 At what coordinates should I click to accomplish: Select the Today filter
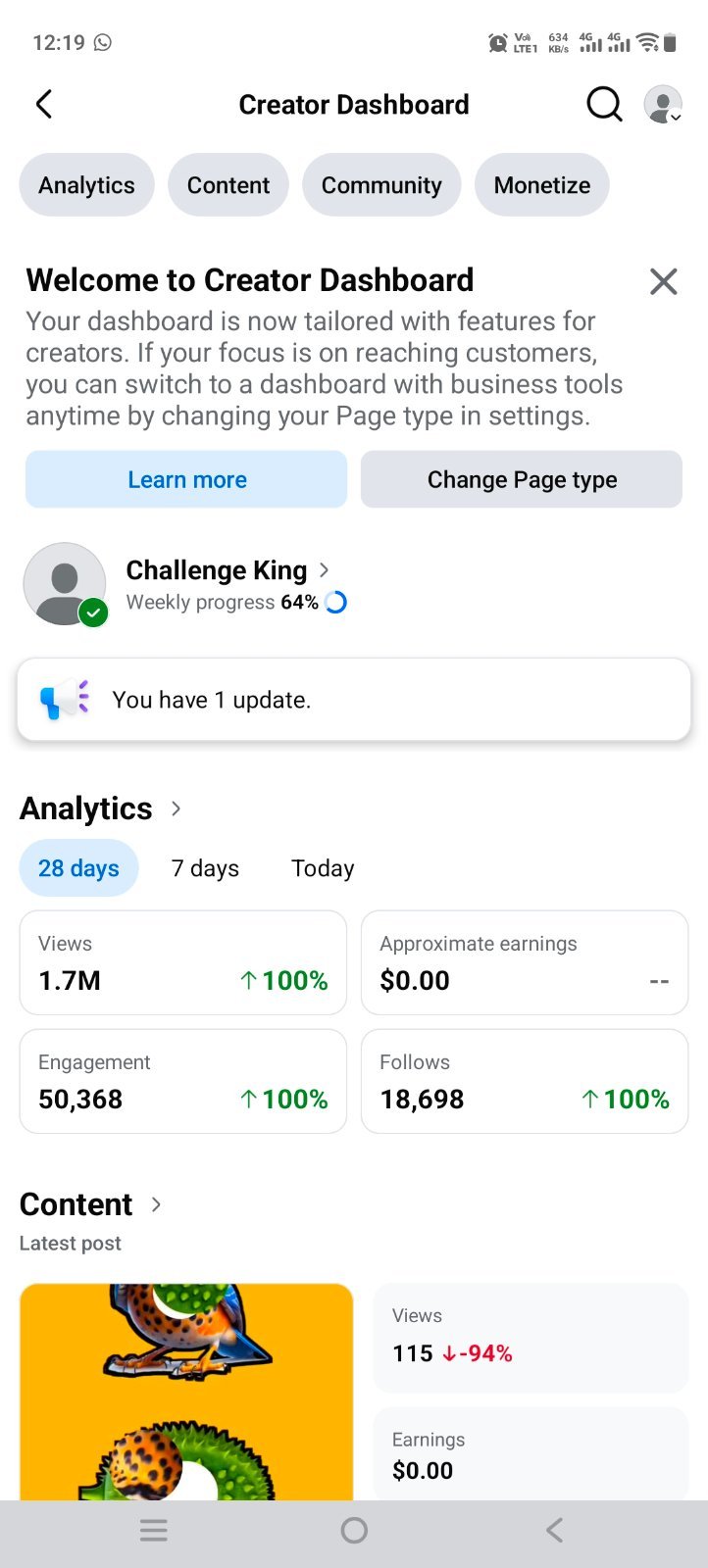pyautogui.click(x=323, y=868)
